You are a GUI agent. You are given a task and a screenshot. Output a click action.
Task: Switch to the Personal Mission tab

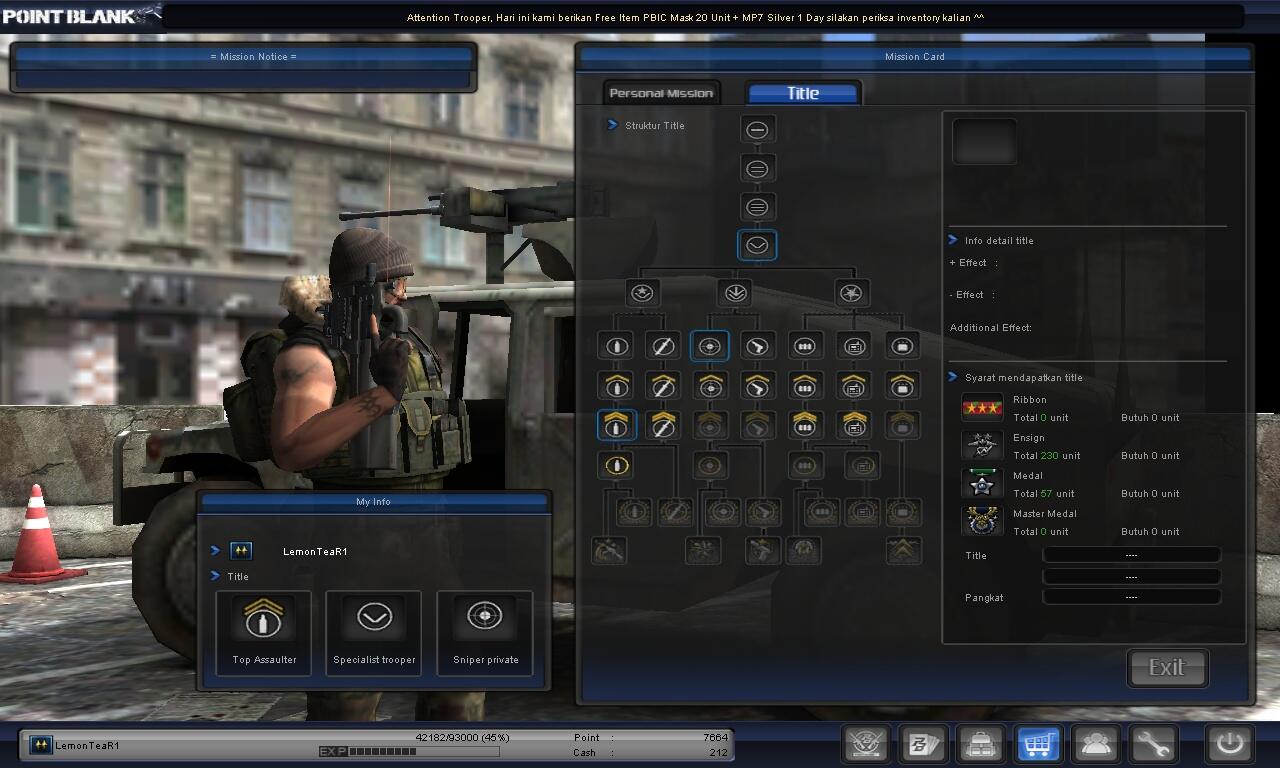pyautogui.click(x=661, y=93)
